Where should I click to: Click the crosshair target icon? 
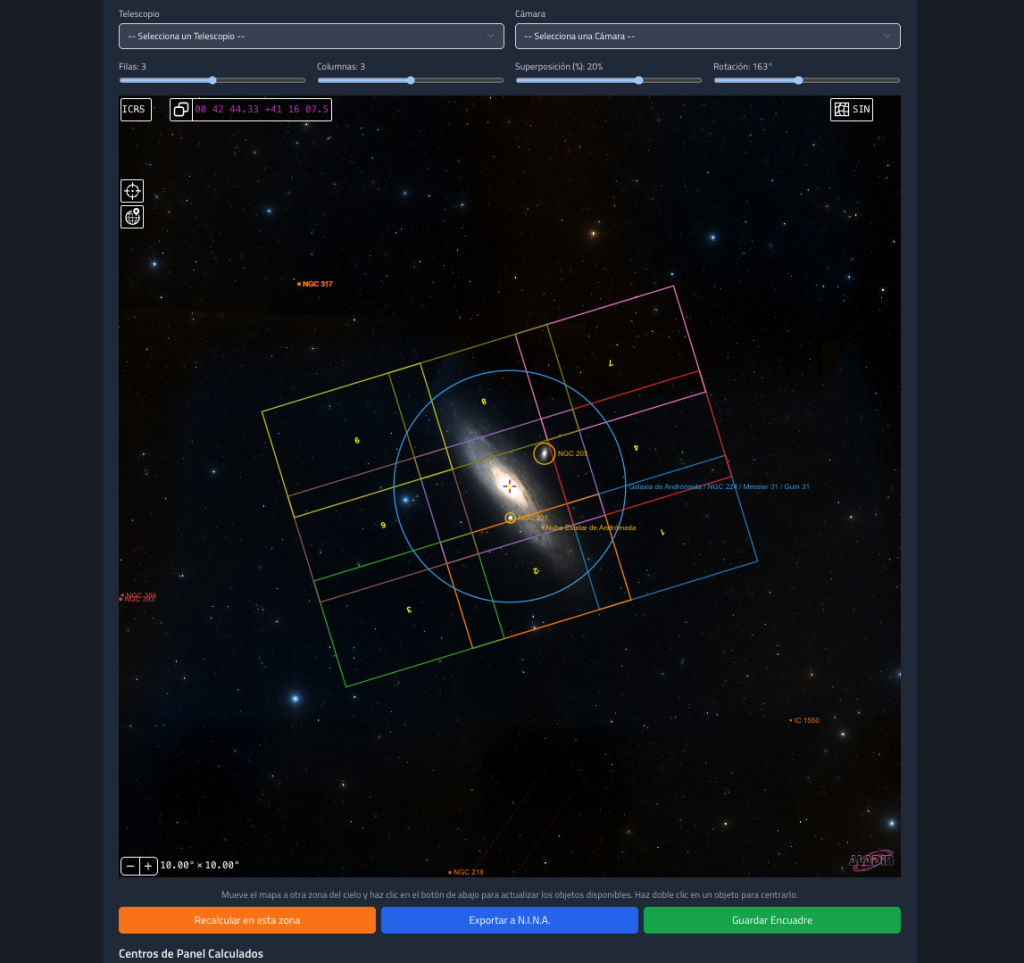133,191
